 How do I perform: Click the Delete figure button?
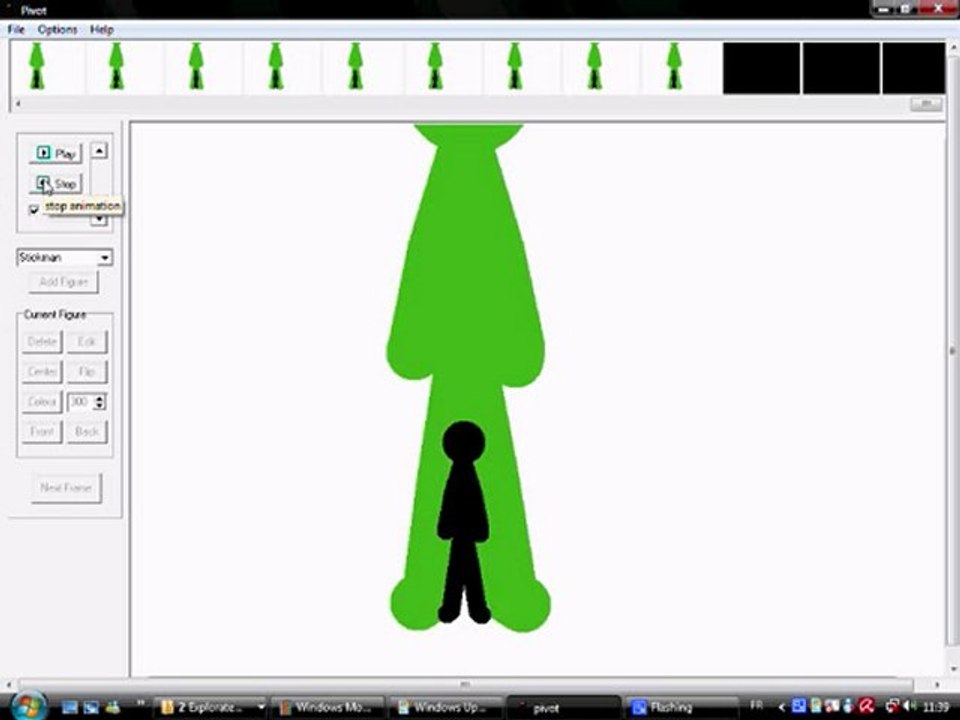(x=42, y=342)
